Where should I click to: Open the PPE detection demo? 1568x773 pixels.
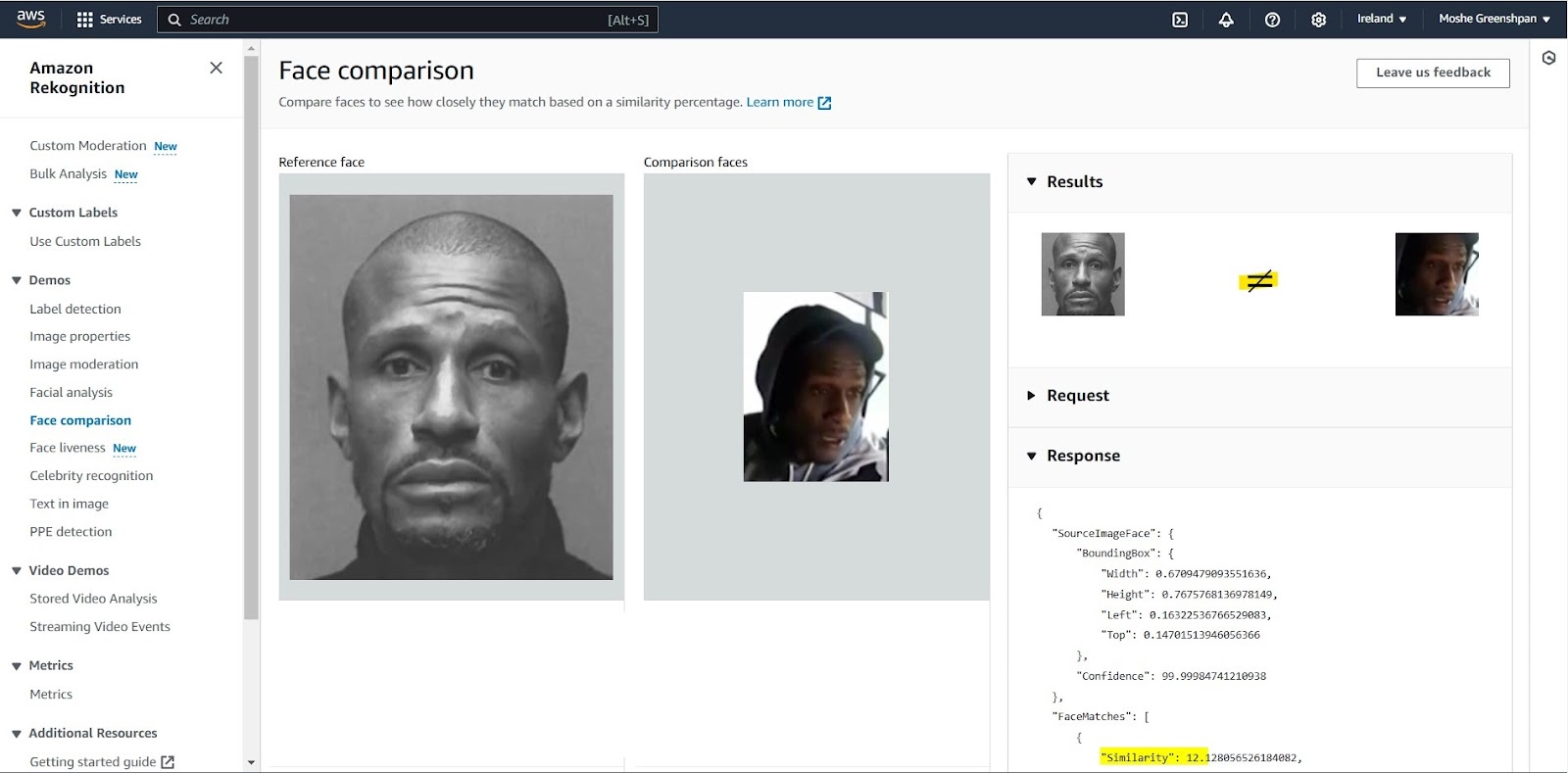pos(71,532)
